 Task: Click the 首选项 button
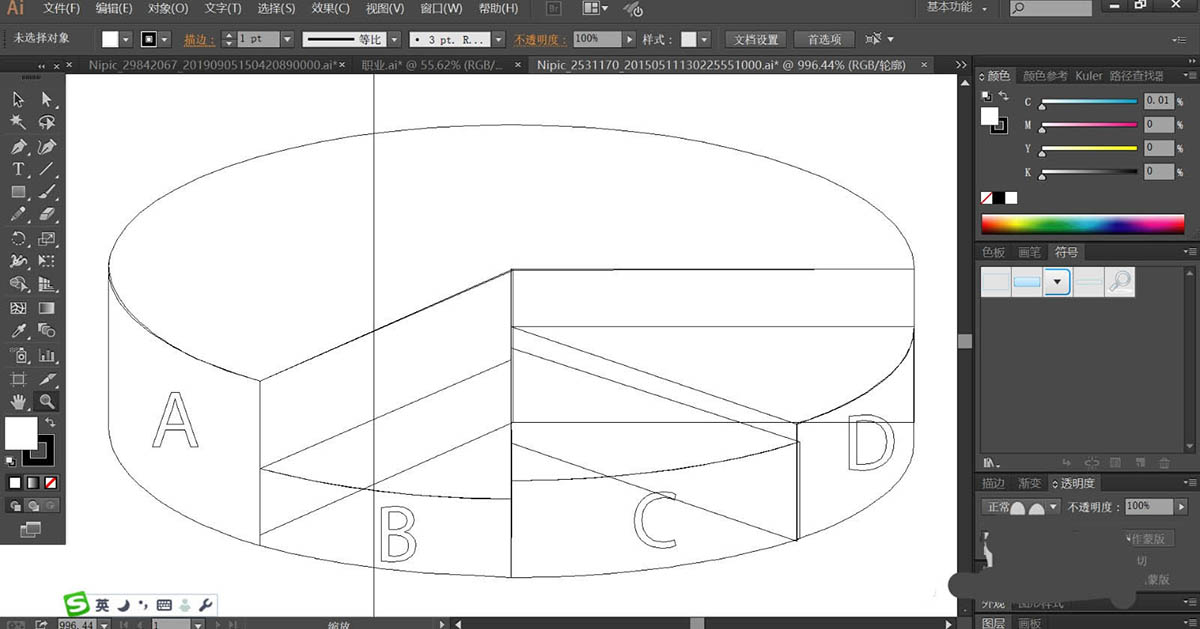[x=824, y=39]
